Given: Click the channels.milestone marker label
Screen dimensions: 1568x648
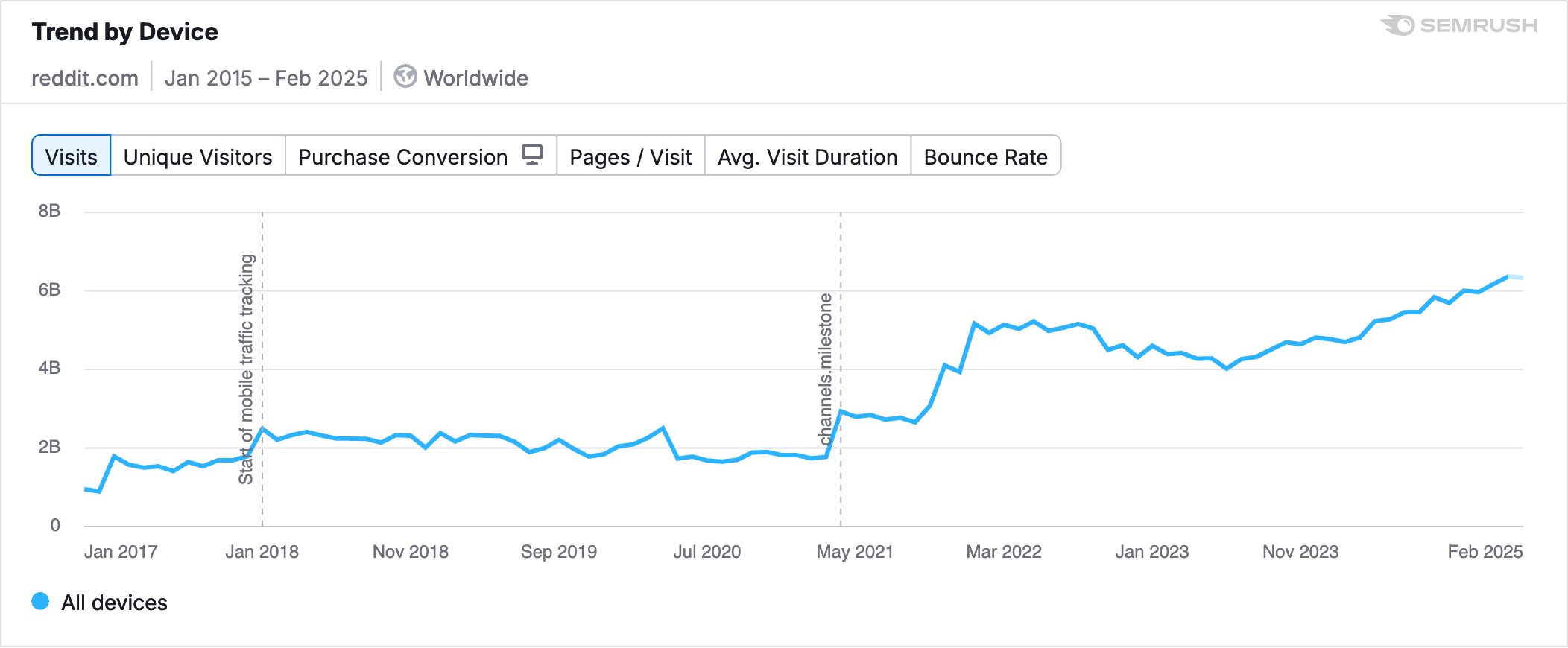Looking at the screenshot, I should (825, 369).
